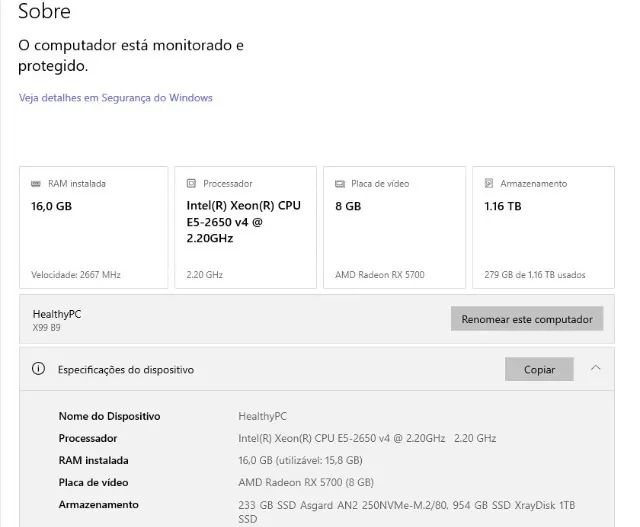Select the 16,0 GB value in RAM card
The image size is (640, 527).
tap(52, 206)
